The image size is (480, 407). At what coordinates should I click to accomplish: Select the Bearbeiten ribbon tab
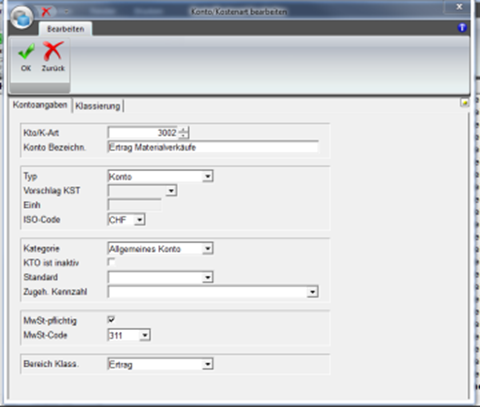coord(66,29)
